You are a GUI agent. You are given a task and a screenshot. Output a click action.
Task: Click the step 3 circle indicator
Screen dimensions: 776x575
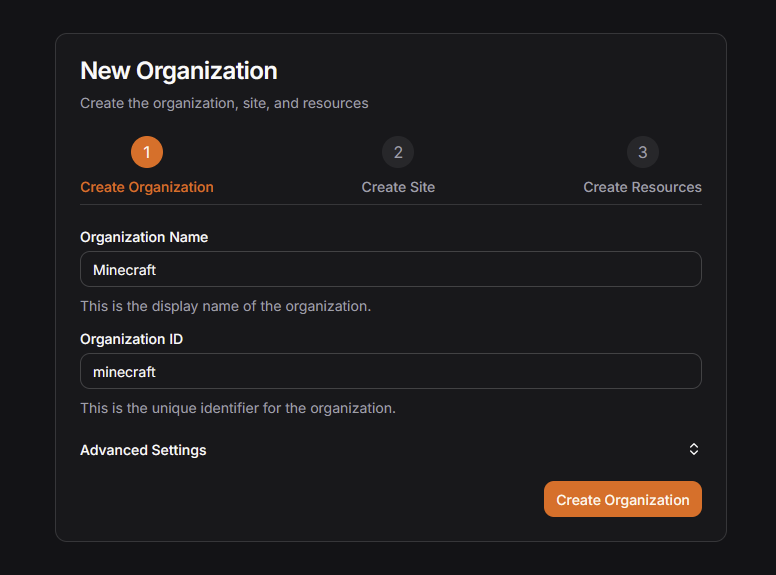click(x=642, y=152)
